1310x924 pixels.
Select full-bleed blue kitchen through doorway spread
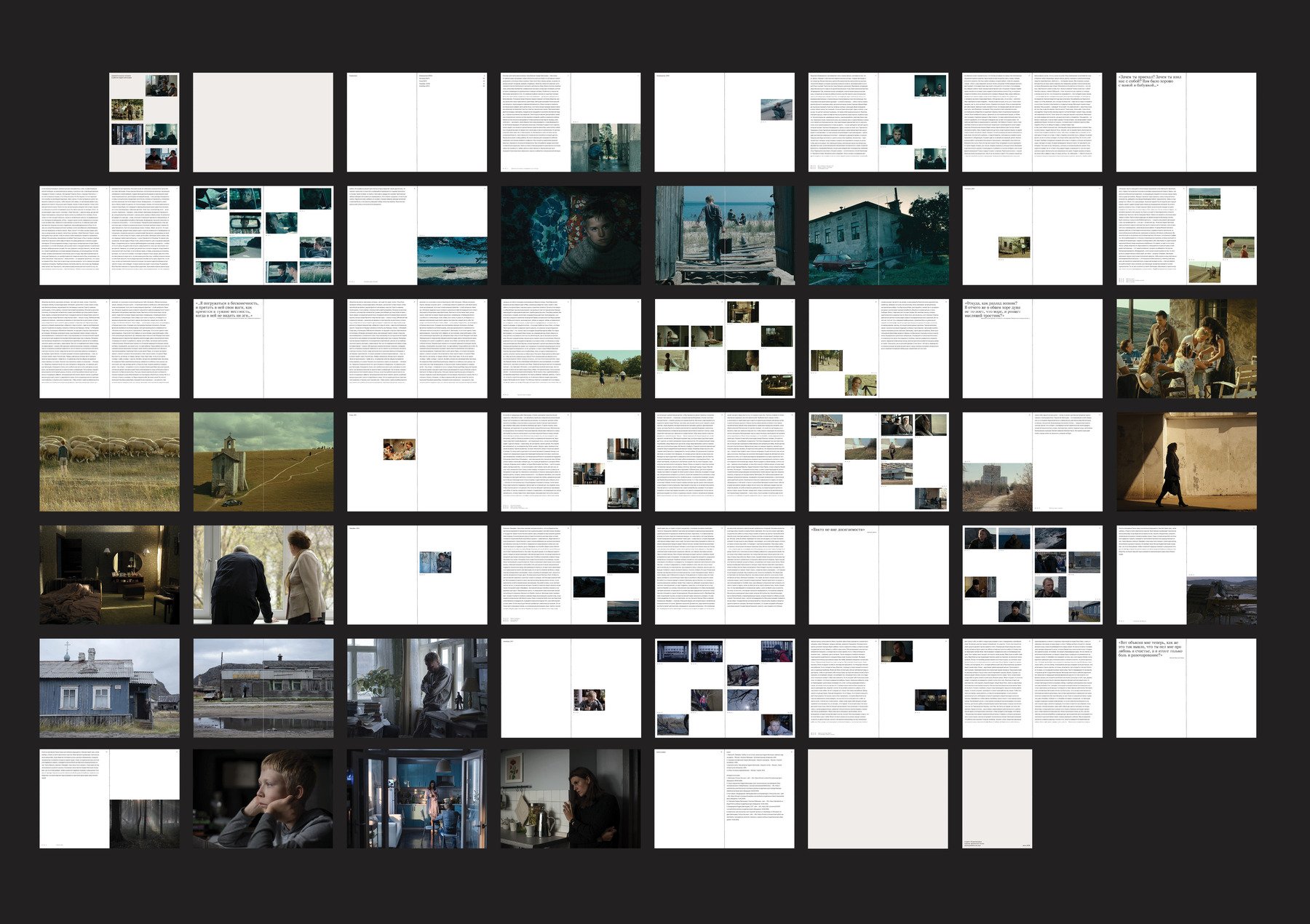[417, 799]
